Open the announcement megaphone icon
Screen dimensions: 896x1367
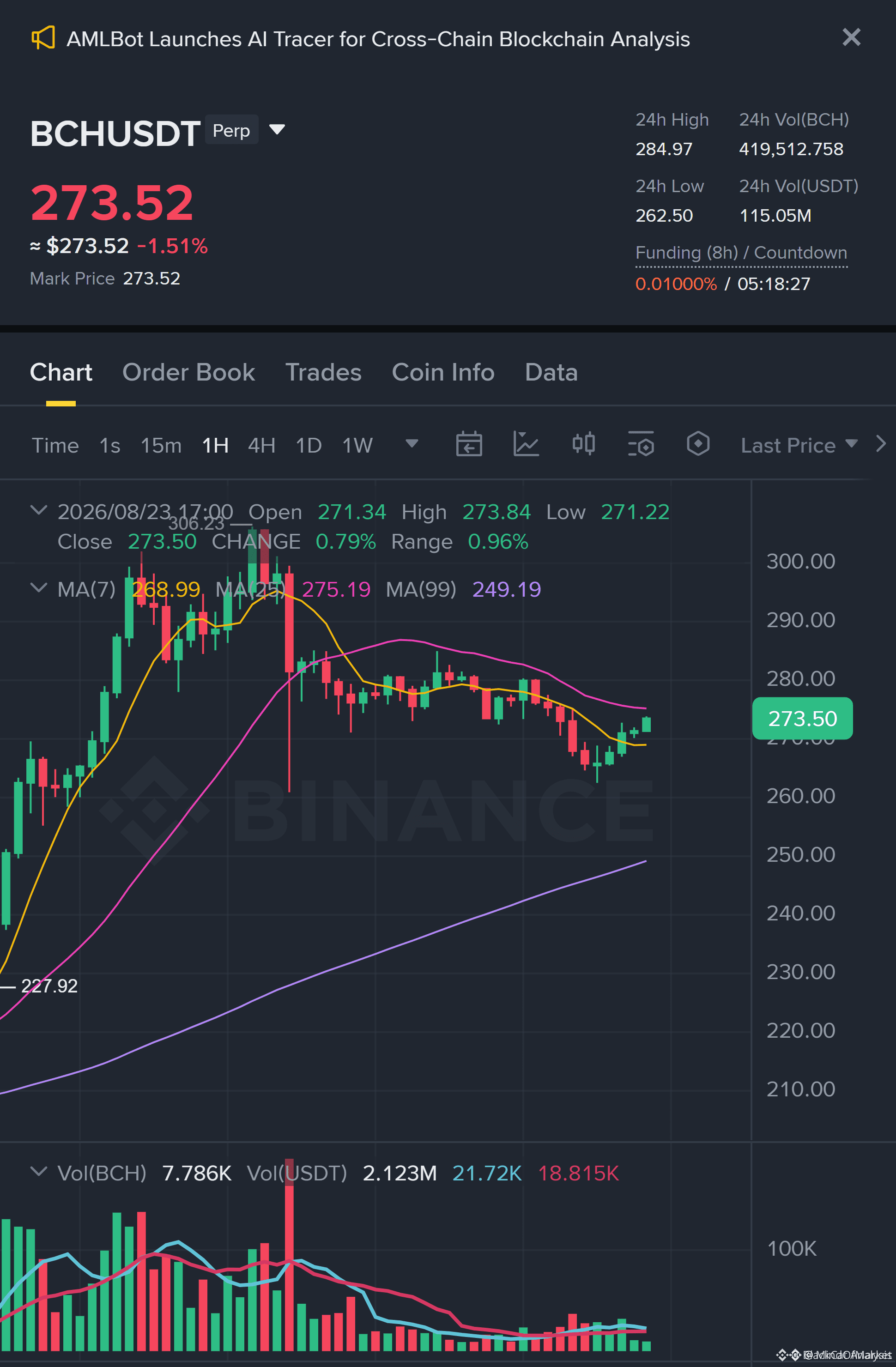pyautogui.click(x=43, y=38)
